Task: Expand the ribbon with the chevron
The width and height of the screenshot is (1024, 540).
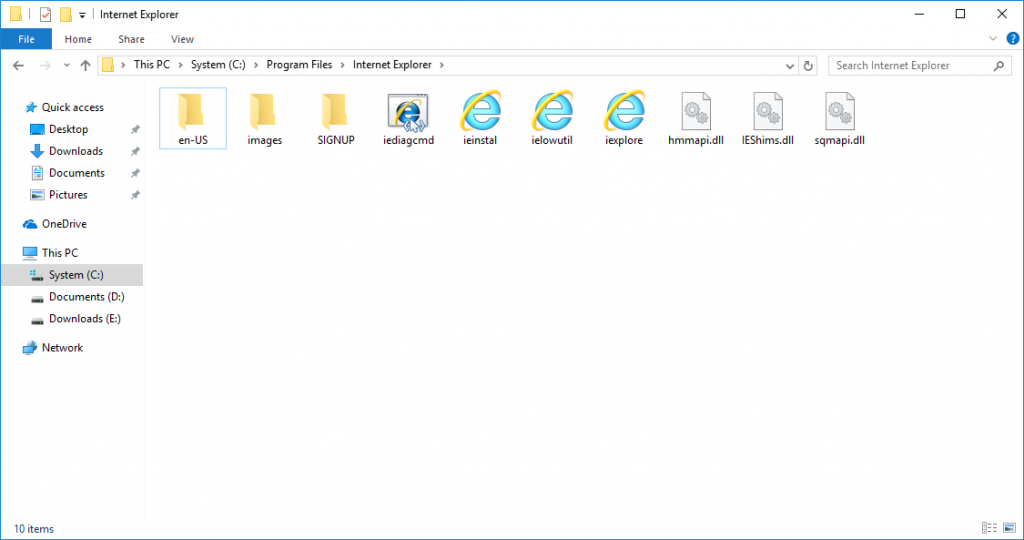Action: tap(993, 39)
